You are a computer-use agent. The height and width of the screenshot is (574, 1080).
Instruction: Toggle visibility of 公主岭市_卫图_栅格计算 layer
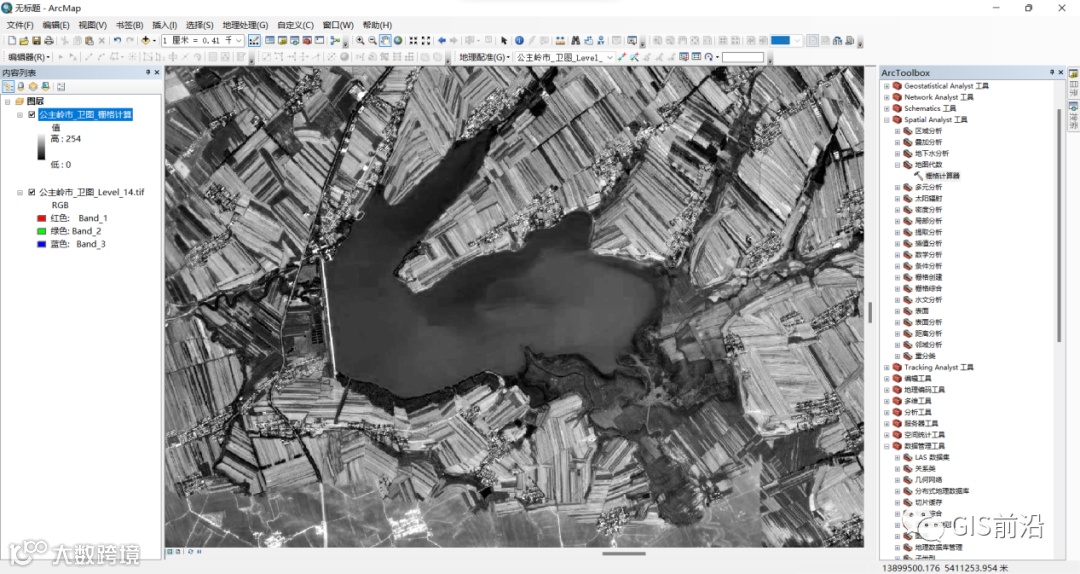pos(32,115)
